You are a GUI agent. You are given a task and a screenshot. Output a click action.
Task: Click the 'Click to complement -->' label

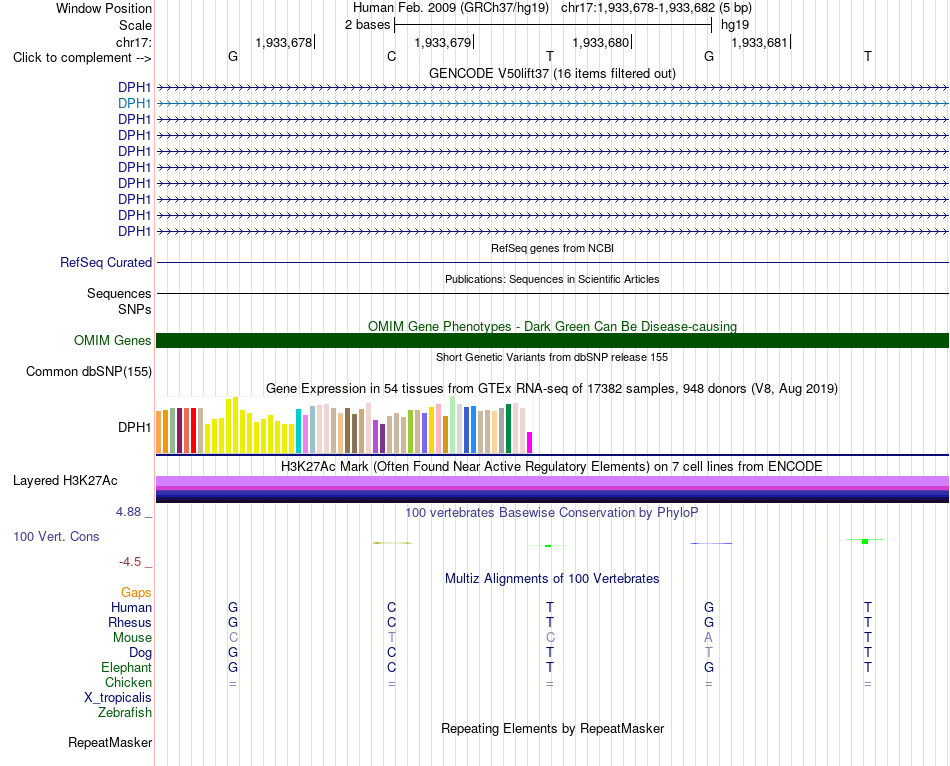pyautogui.click(x=82, y=58)
